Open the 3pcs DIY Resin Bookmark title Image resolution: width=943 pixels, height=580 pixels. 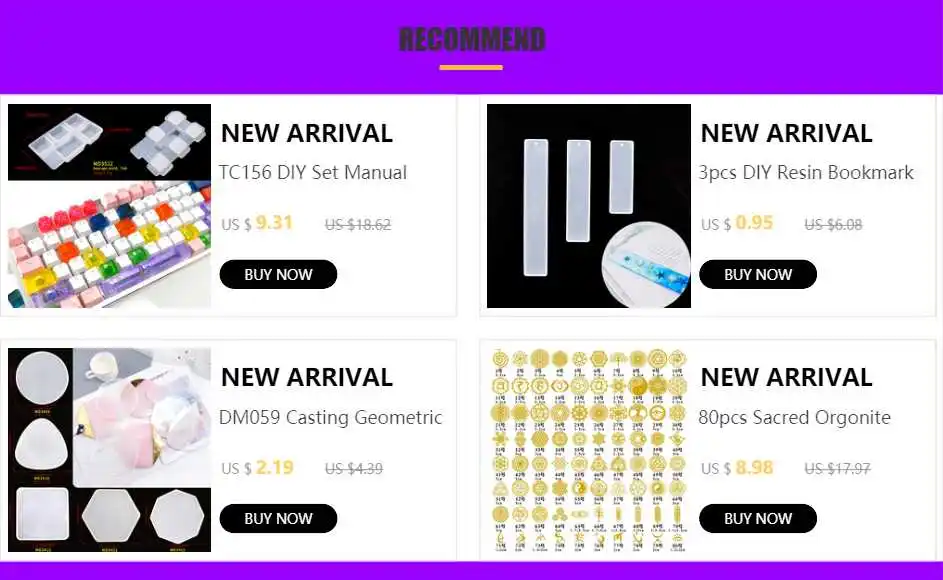806,173
